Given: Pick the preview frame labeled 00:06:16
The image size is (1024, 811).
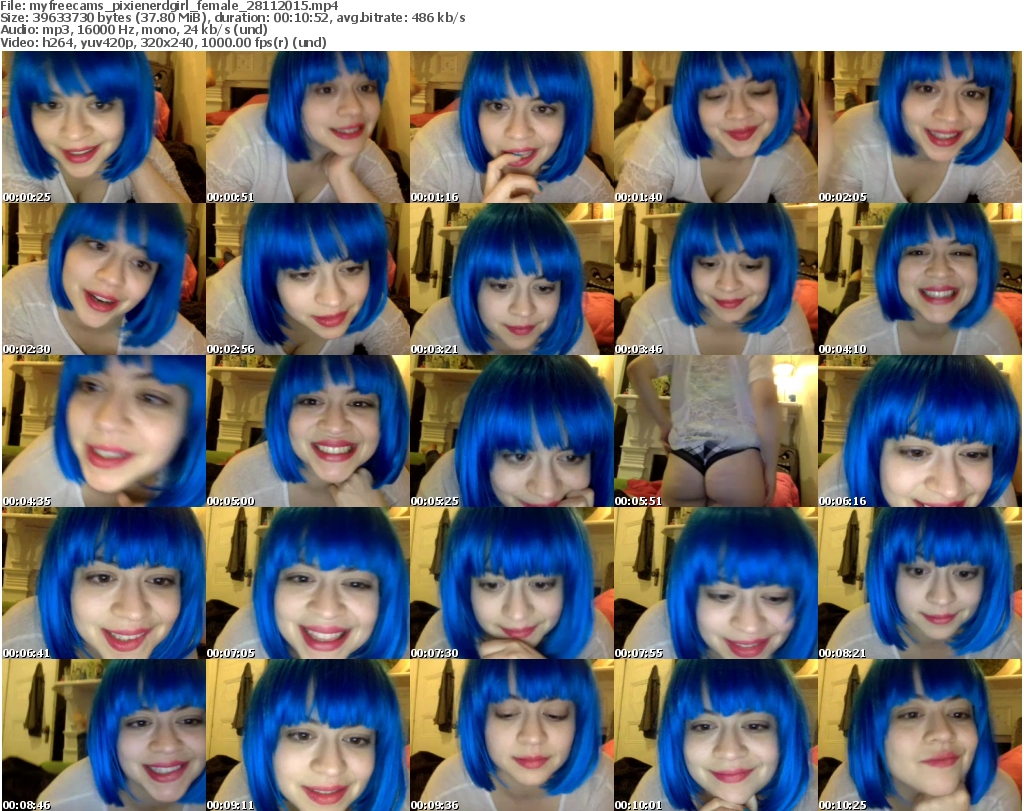Looking at the screenshot, I should click(x=920, y=431).
